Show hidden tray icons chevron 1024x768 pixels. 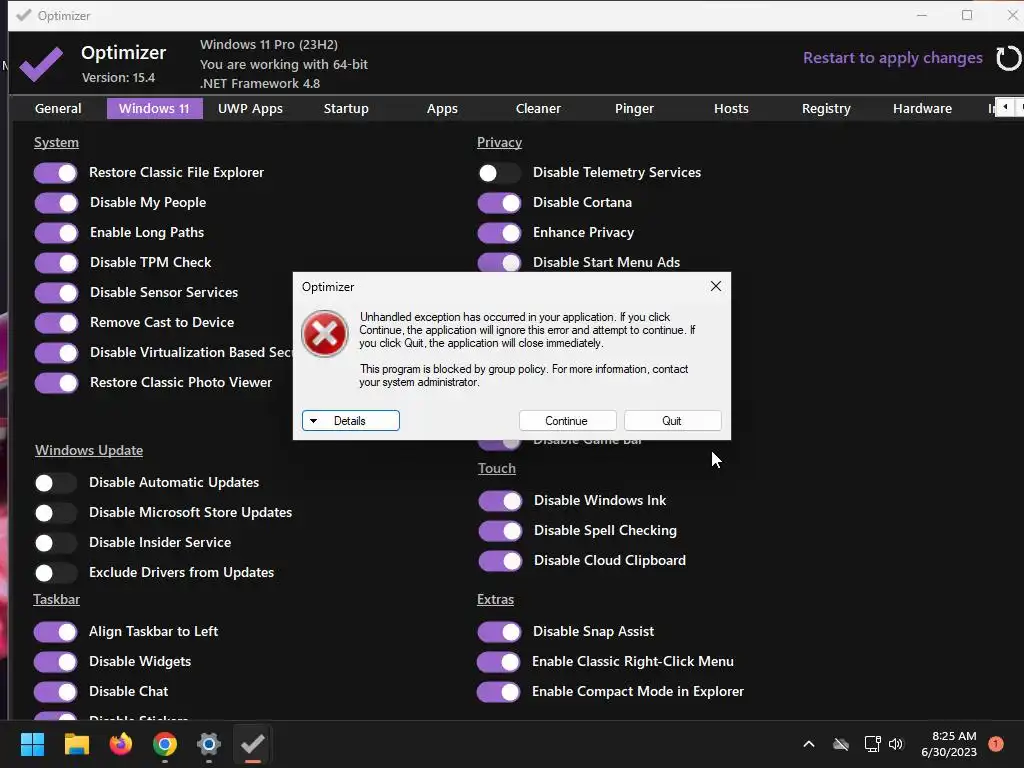point(808,744)
